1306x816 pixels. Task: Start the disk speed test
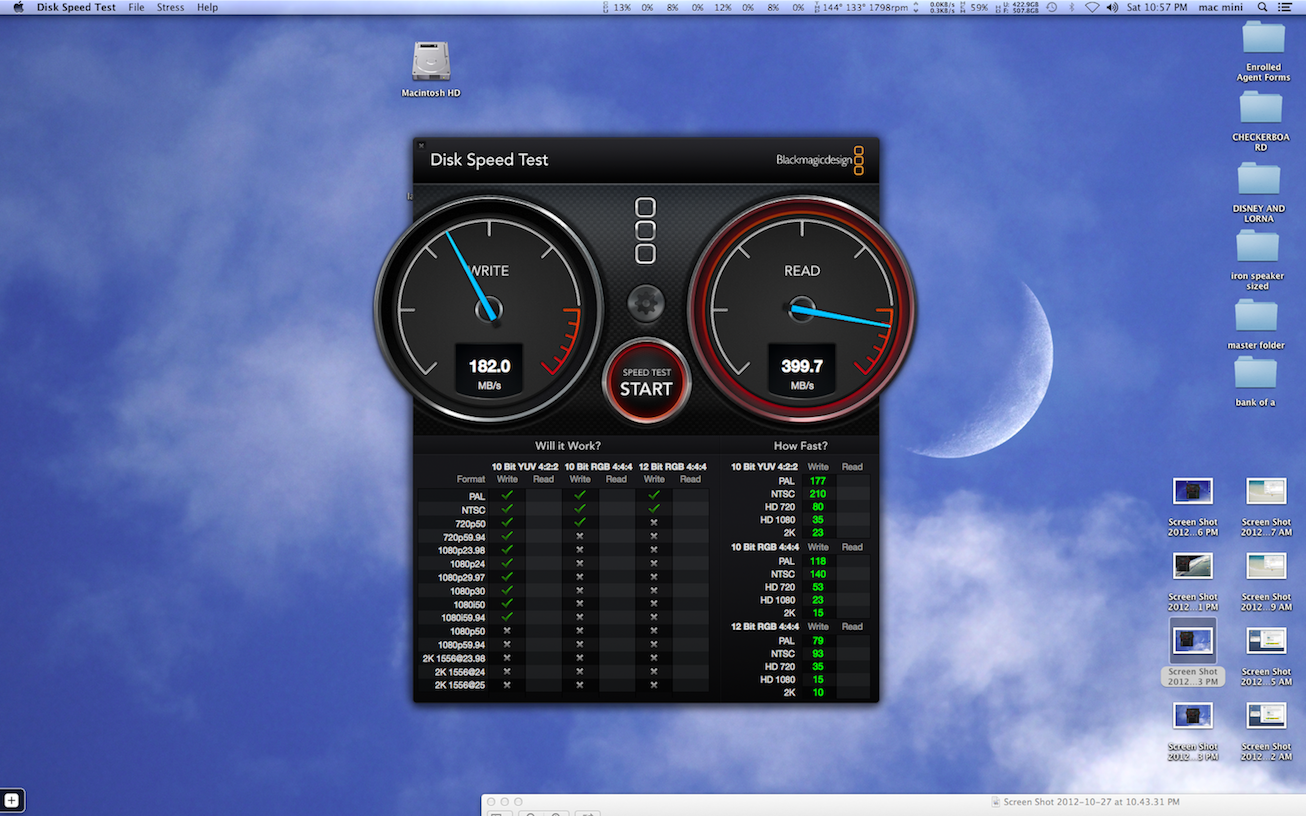(x=646, y=382)
